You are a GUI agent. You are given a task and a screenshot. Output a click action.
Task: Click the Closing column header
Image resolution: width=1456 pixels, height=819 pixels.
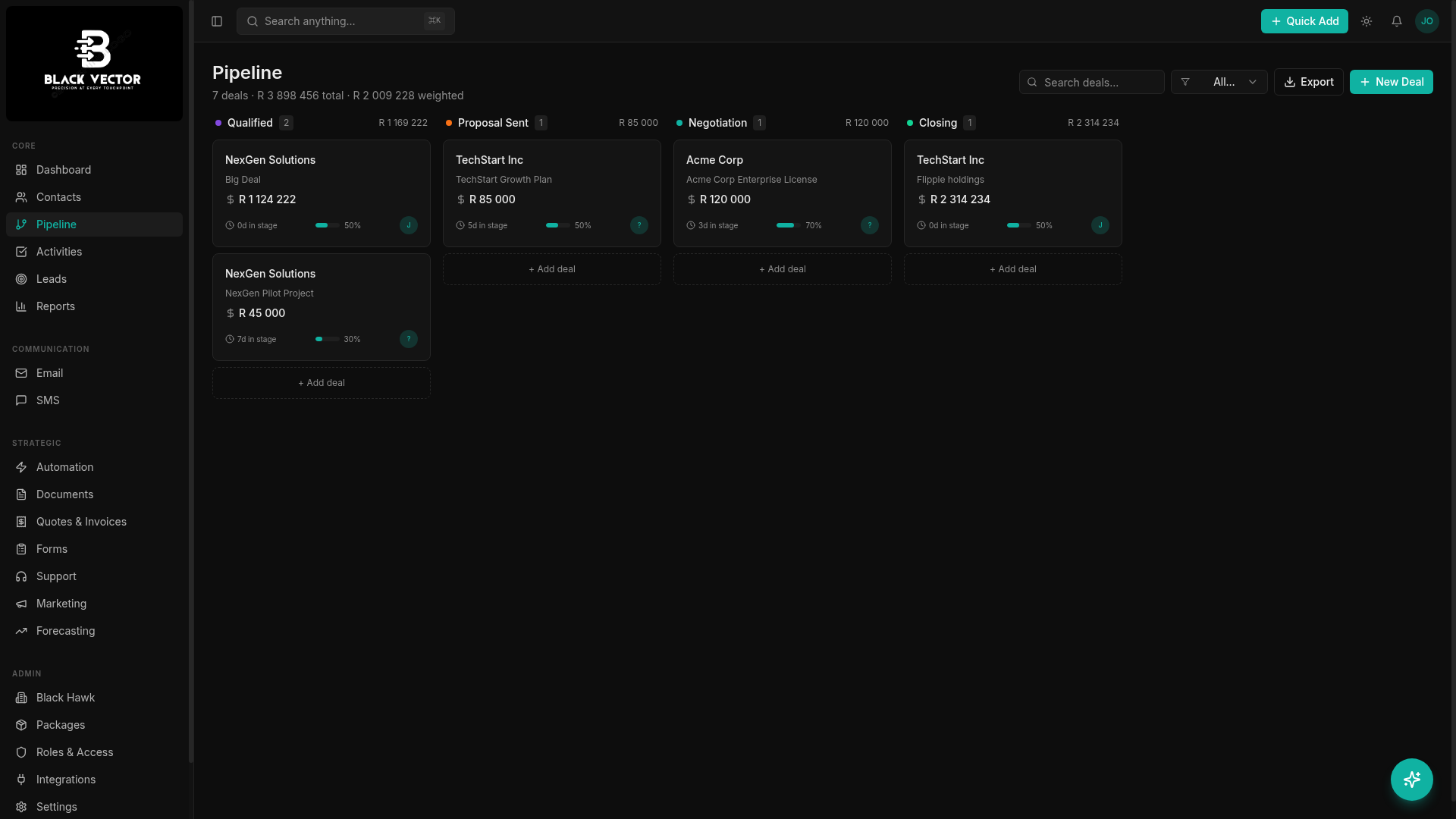pyautogui.click(x=1013, y=123)
